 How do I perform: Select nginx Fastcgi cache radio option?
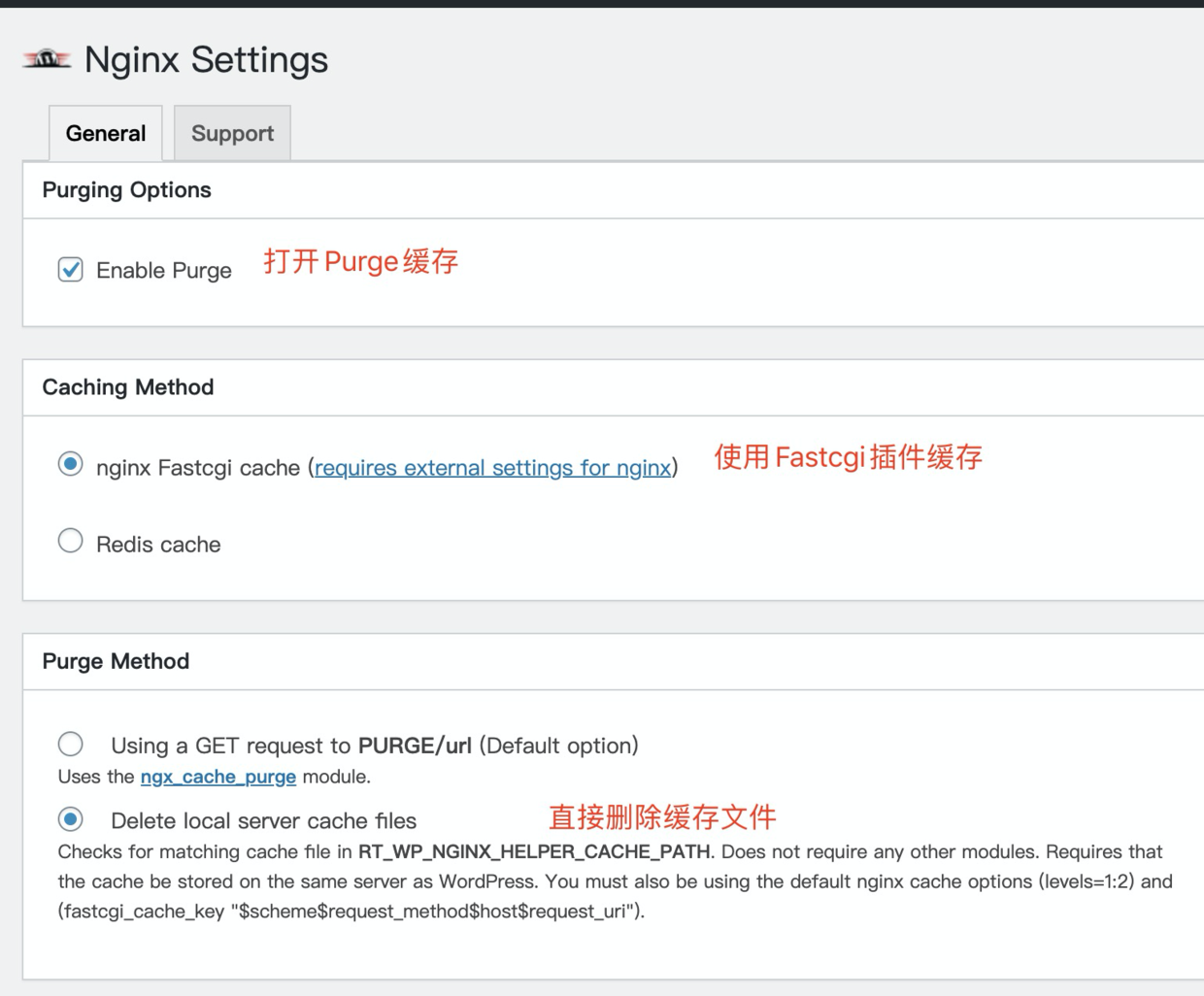[70, 464]
